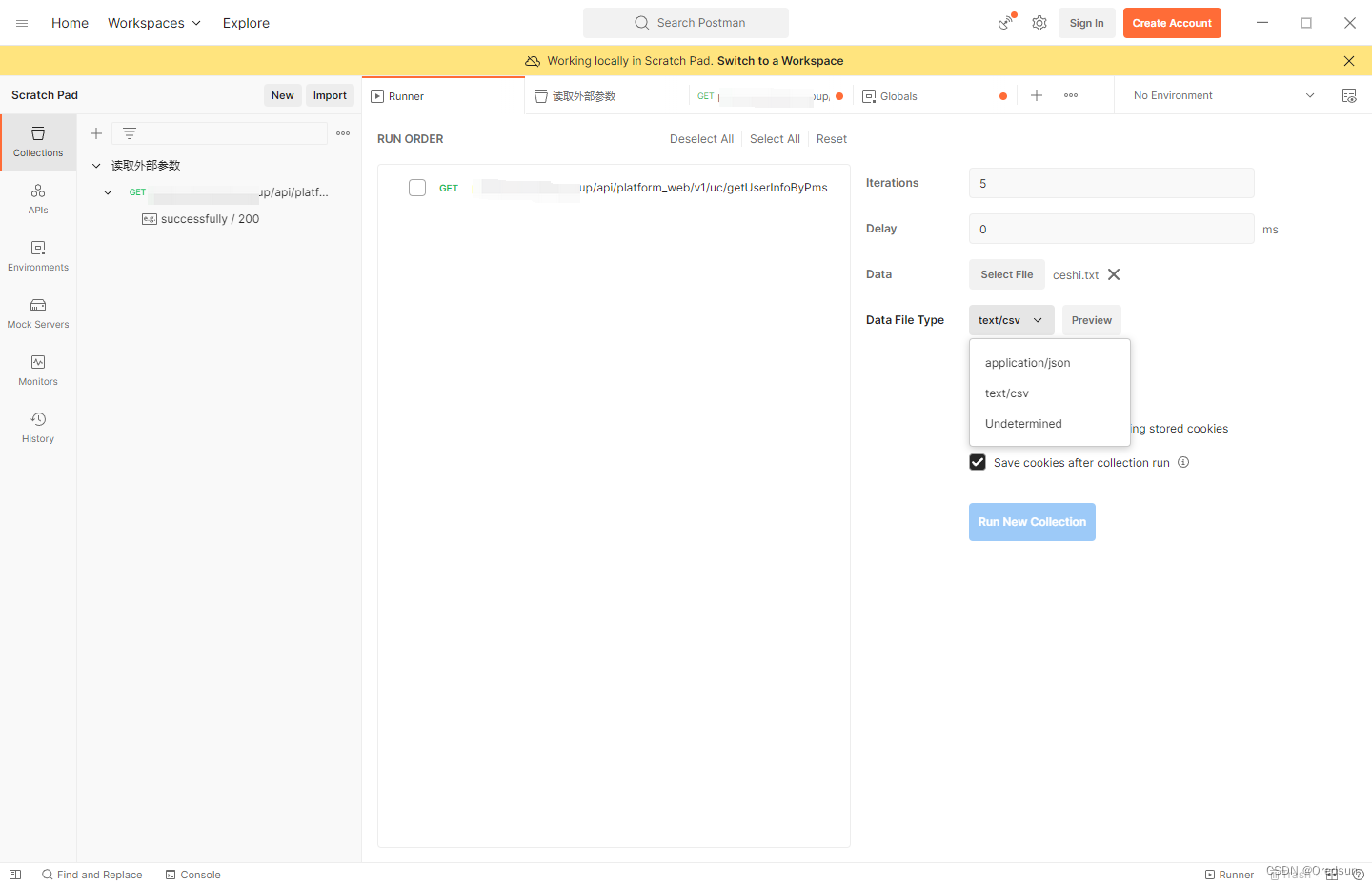Dismiss the Scratch Pad yellow banner
The width and height of the screenshot is (1372, 886).
tap(1349, 61)
